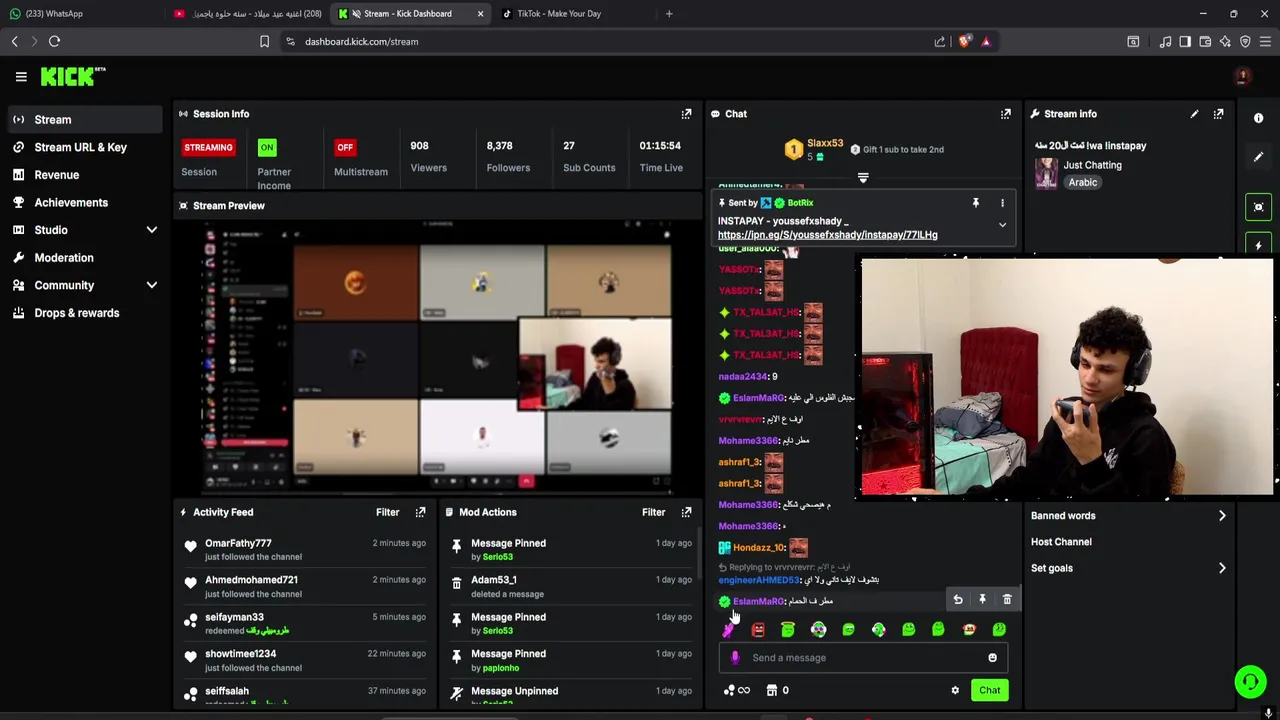The width and height of the screenshot is (1280, 720).
Task: Open the Achievements page
Action: (85, 202)
